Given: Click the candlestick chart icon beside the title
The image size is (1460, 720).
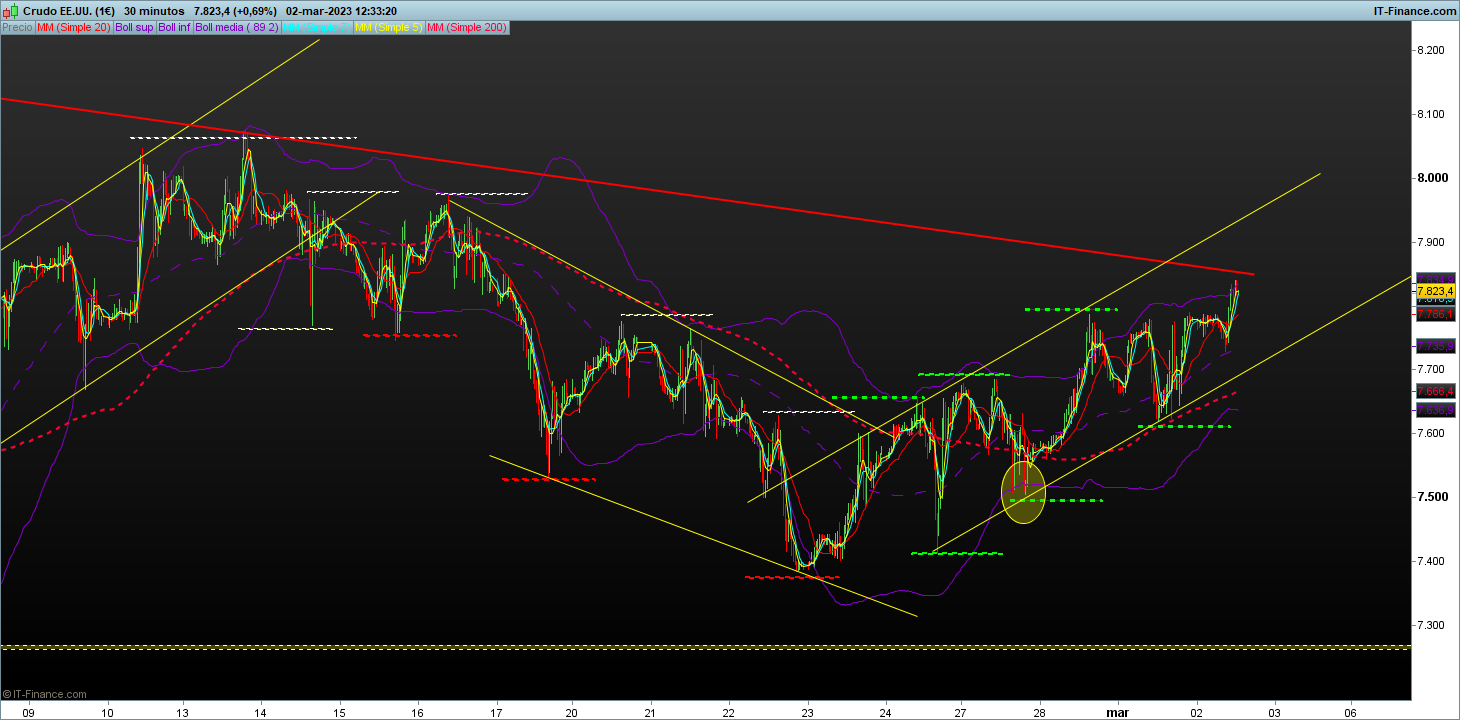Looking at the screenshot, I should click(10, 11).
